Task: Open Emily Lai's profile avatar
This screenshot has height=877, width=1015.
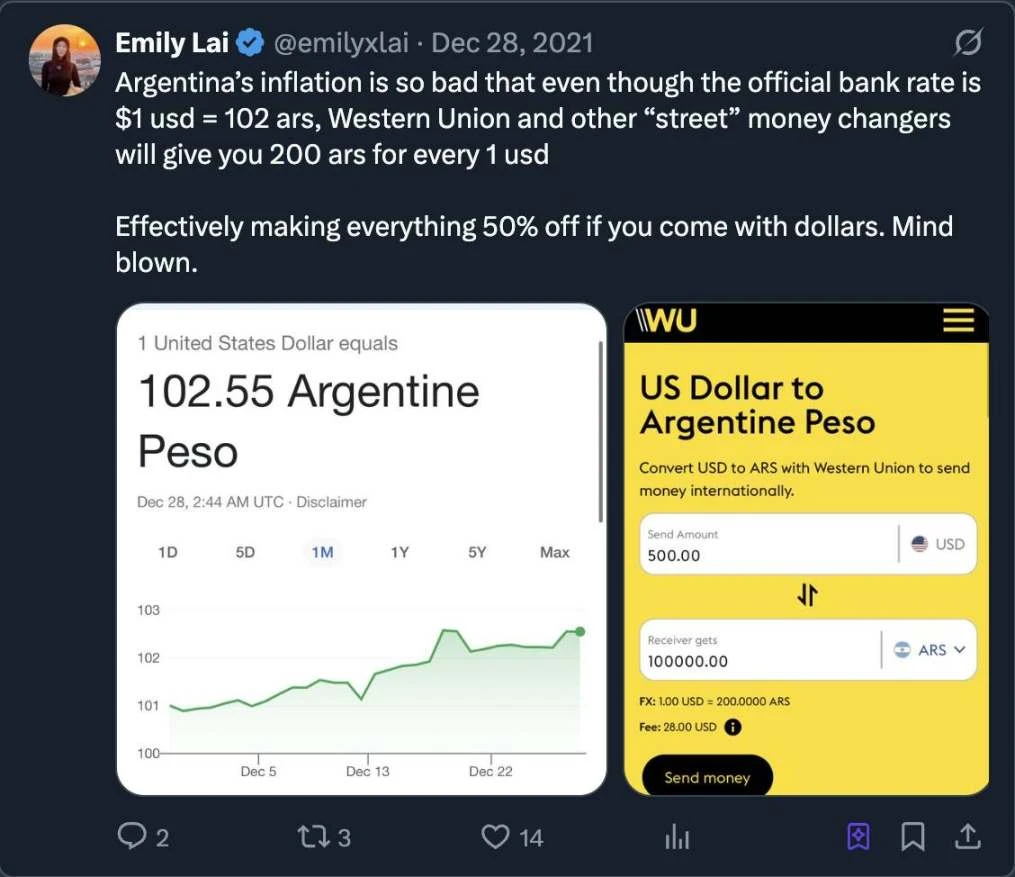Action: tap(64, 60)
